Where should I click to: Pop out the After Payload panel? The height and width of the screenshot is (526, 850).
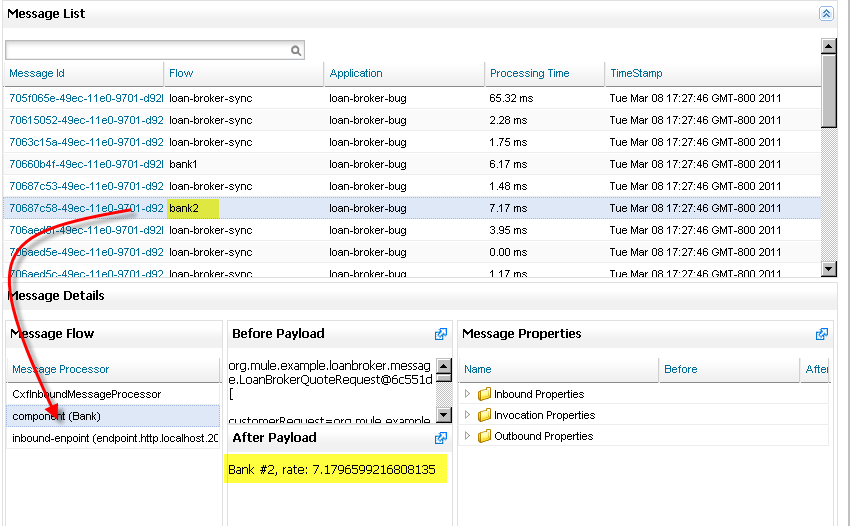click(x=441, y=438)
